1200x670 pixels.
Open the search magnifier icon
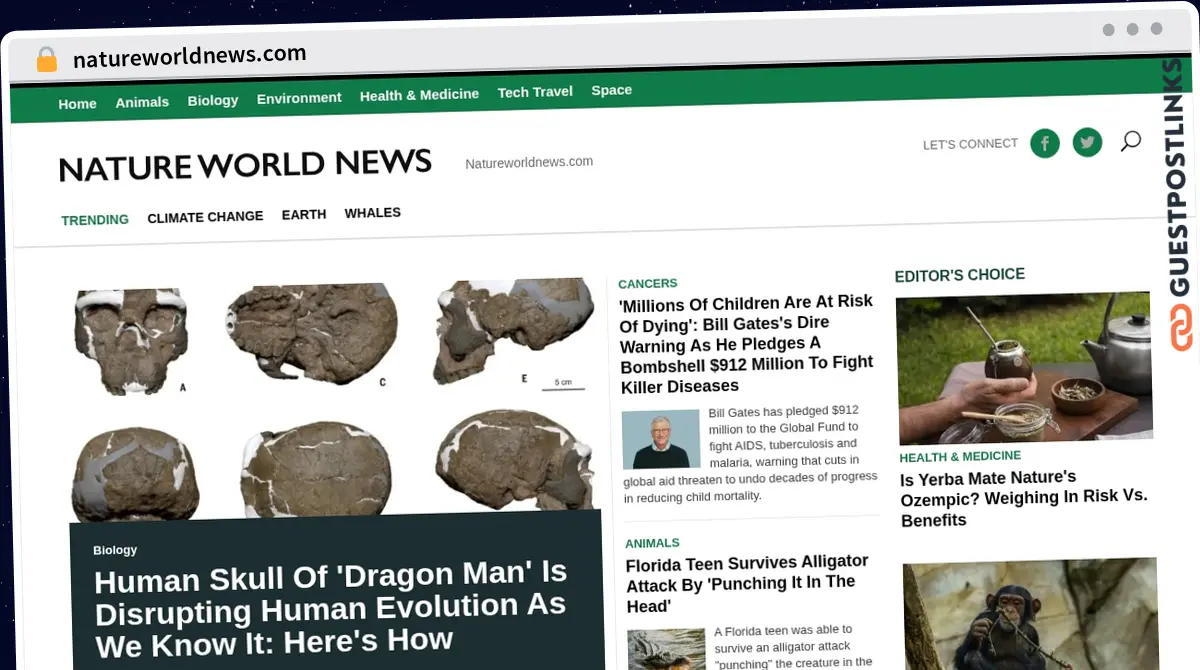[x=1130, y=141]
